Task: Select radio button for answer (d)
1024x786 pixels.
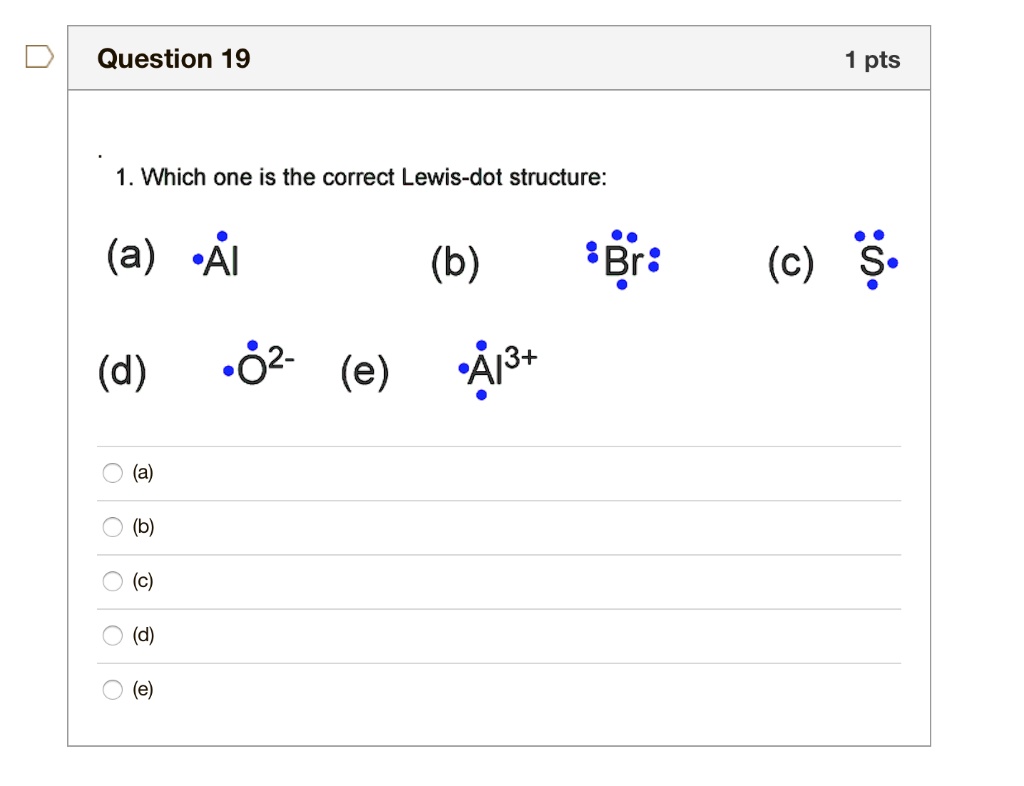Action: pos(112,635)
